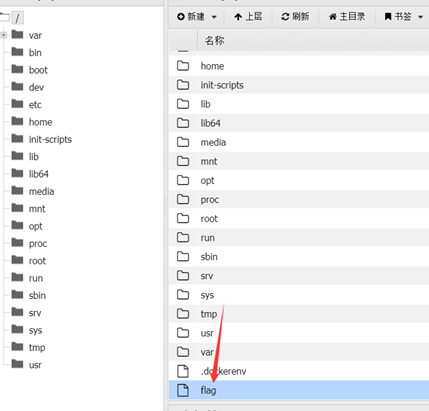
Task: Select the .dockerenv file icon
Action: [x=183, y=371]
